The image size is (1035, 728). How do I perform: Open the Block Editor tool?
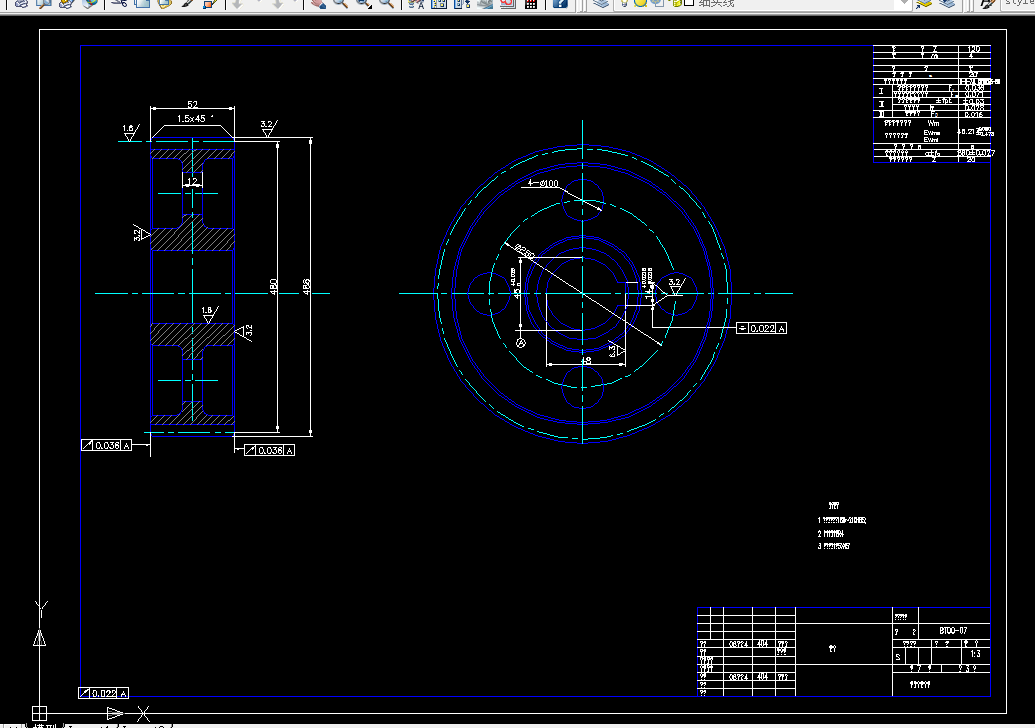[210, 3]
